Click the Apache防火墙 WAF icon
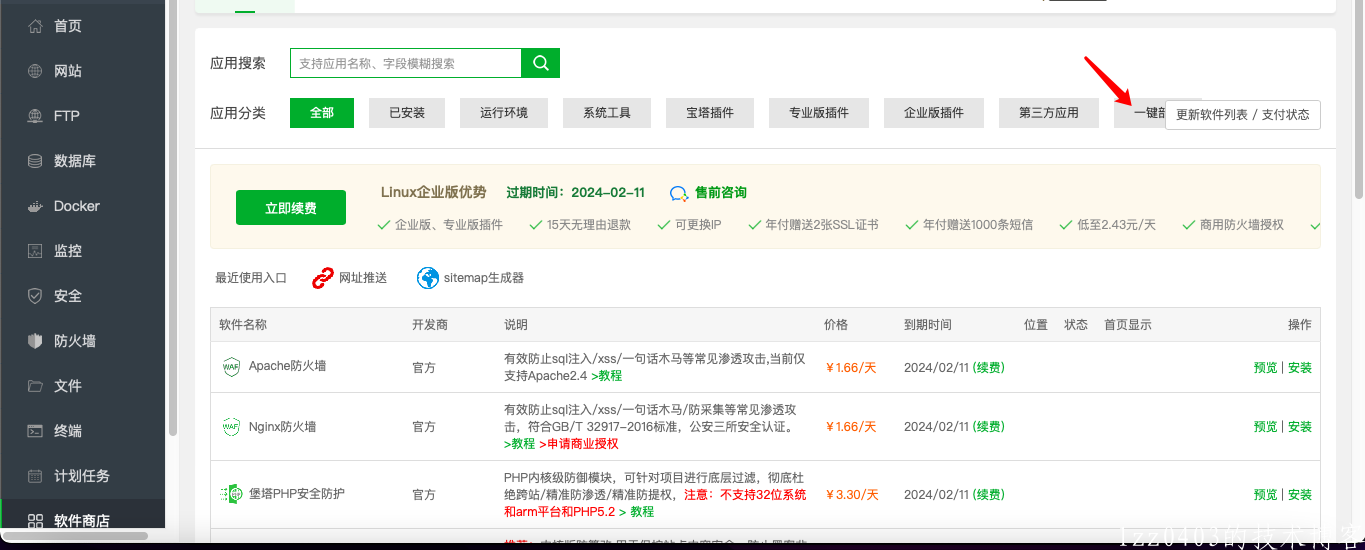1365x550 pixels. point(231,367)
